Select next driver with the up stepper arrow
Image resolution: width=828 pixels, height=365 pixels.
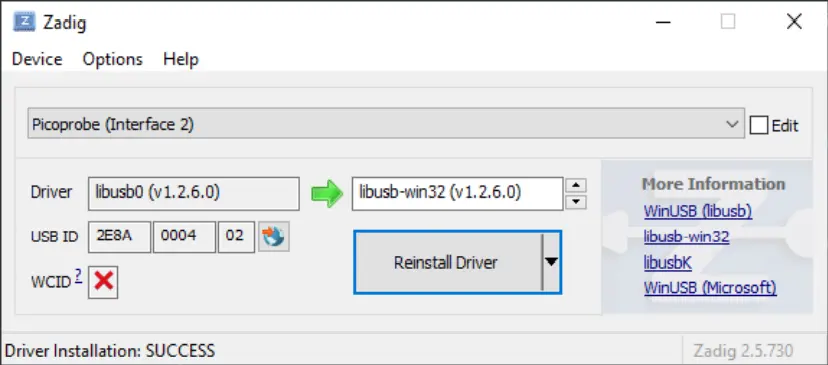tap(576, 185)
